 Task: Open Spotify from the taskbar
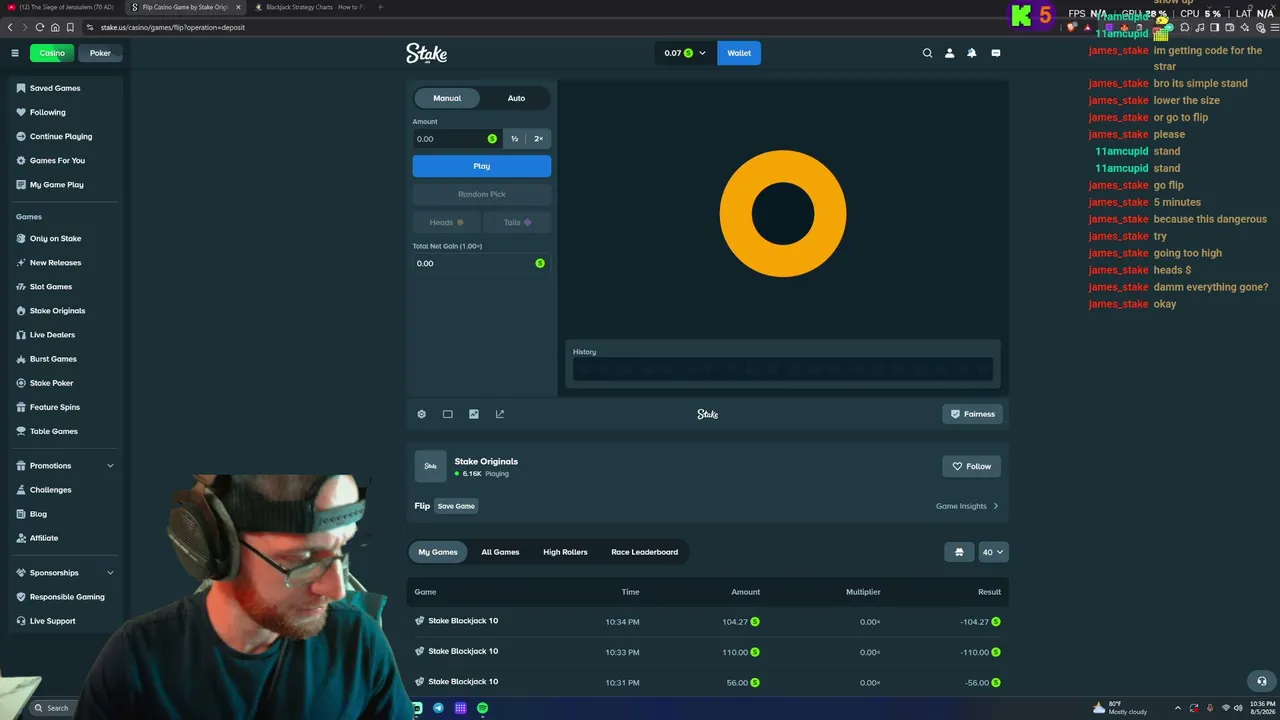click(x=483, y=708)
